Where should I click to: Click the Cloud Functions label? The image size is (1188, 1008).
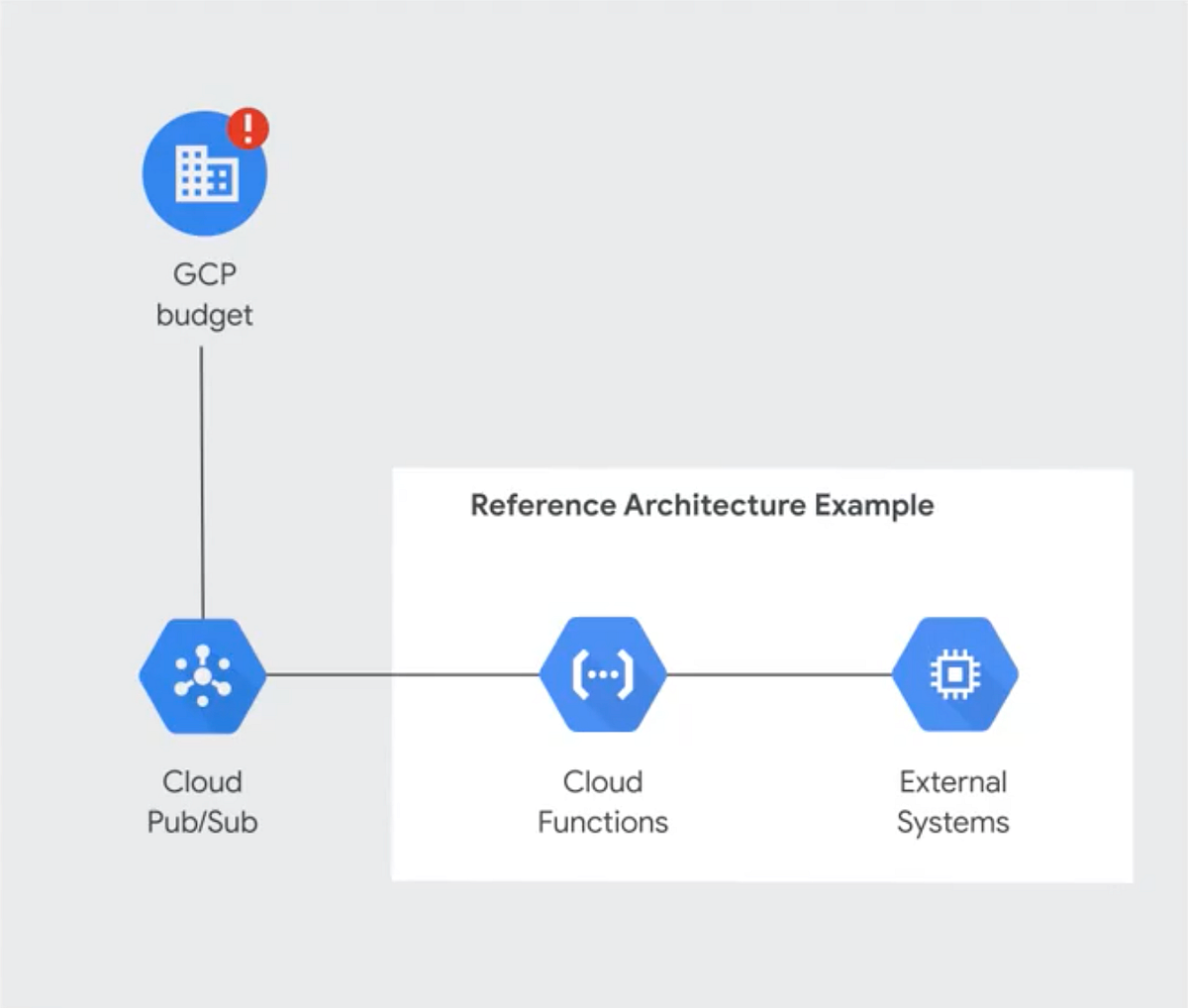602,802
